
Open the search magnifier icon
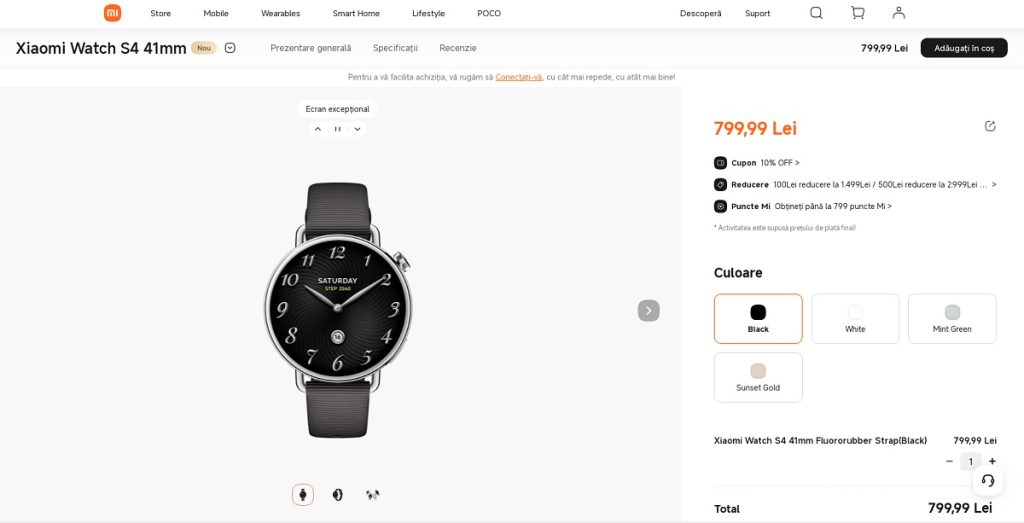point(816,13)
